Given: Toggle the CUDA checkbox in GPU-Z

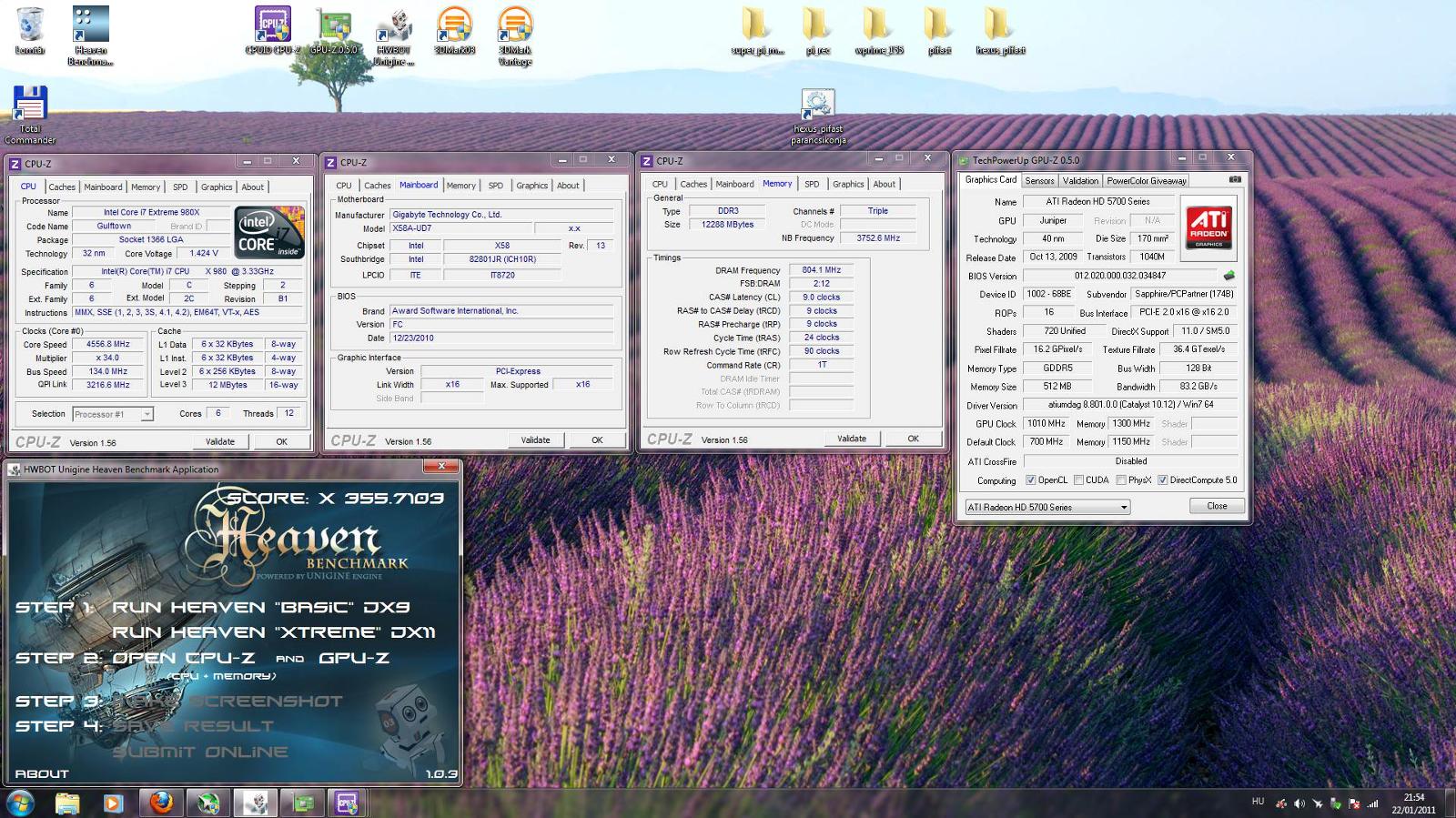Looking at the screenshot, I should coord(1078,480).
